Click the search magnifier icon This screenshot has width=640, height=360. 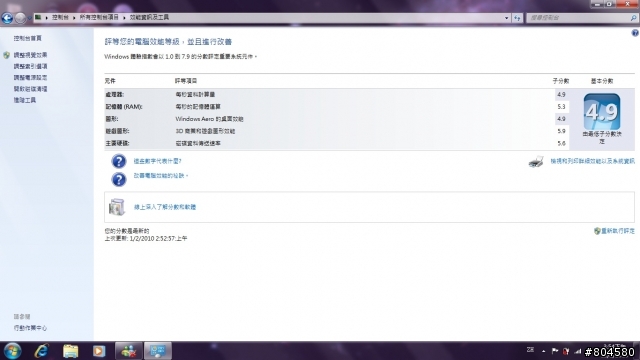(x=633, y=18)
